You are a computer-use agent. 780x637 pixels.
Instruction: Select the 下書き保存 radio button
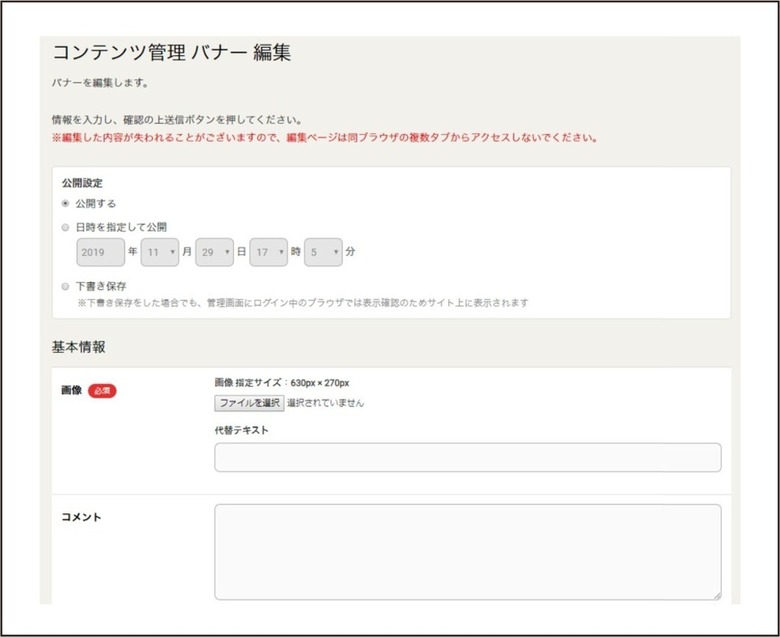pyautogui.click(x=65, y=286)
